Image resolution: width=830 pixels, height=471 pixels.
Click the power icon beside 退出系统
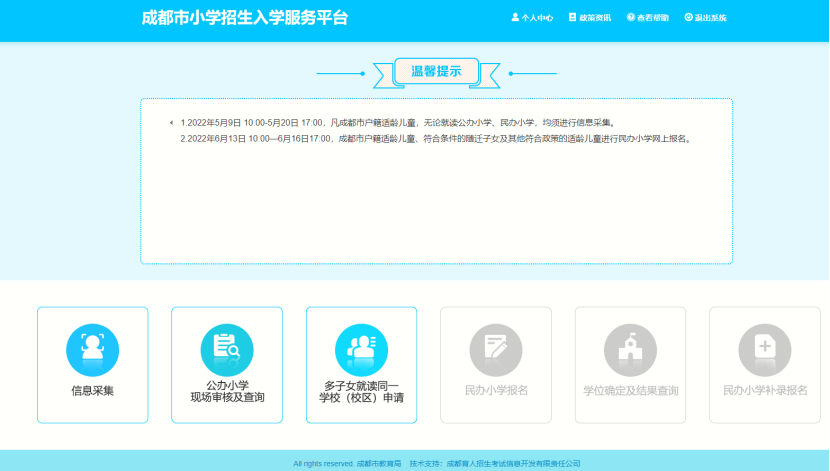point(688,18)
